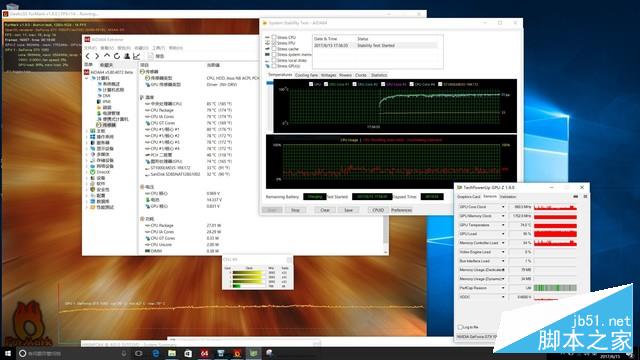
Task: Click the FurMark taskbar icon
Action: [237, 353]
